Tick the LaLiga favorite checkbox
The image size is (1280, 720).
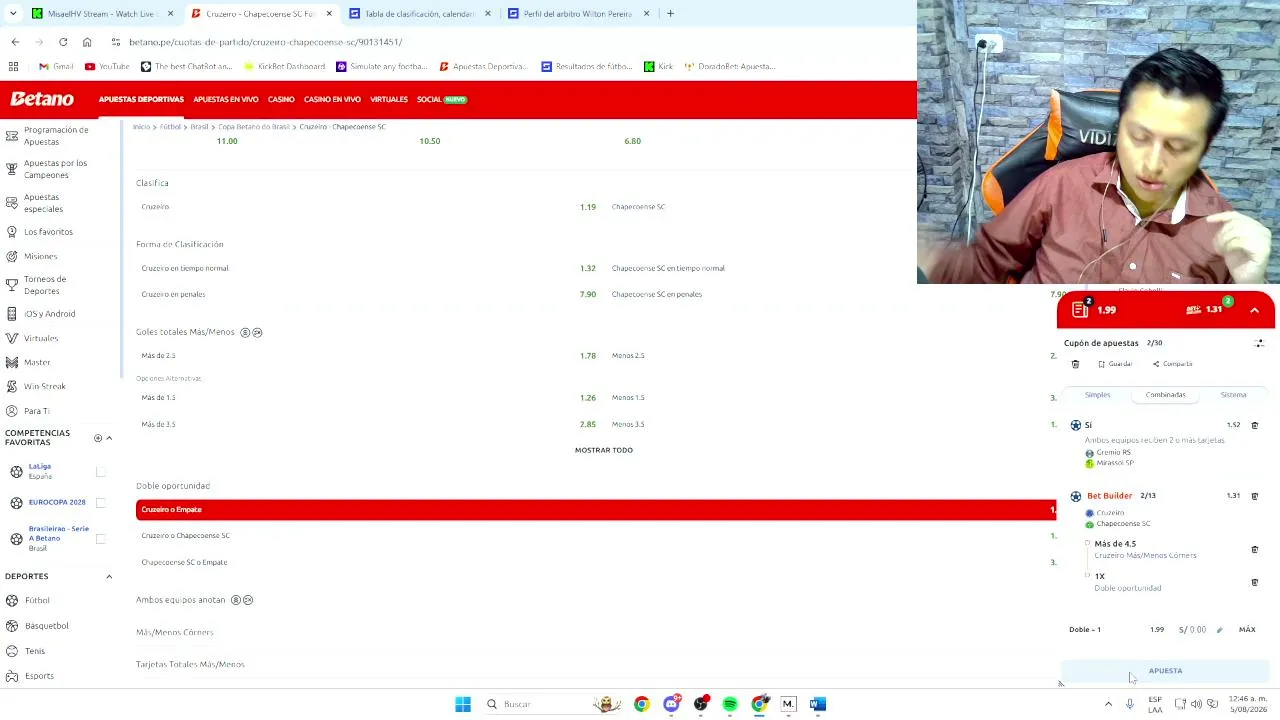[100, 471]
